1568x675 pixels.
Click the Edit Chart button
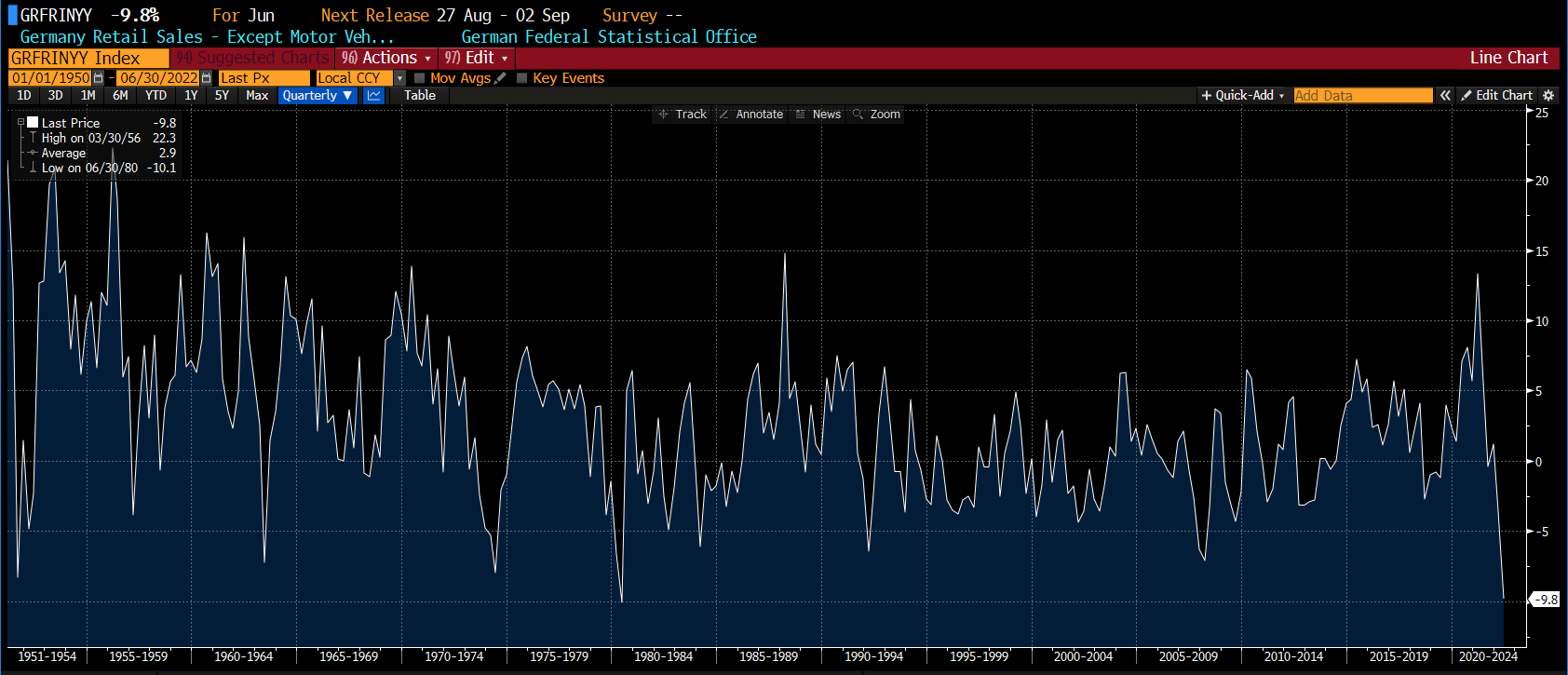[x=1496, y=96]
